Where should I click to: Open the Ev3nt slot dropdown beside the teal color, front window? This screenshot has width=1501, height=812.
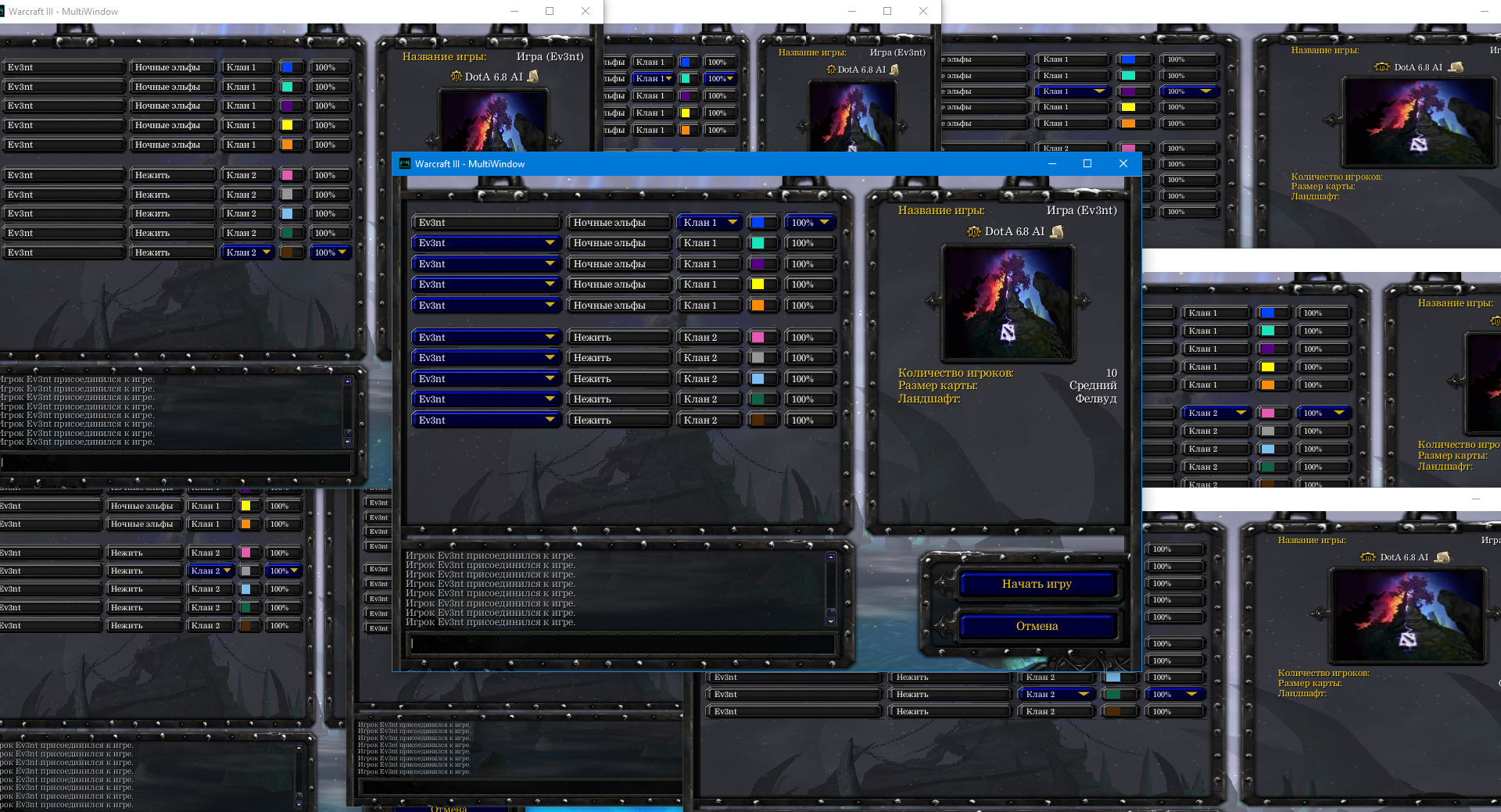click(485, 243)
